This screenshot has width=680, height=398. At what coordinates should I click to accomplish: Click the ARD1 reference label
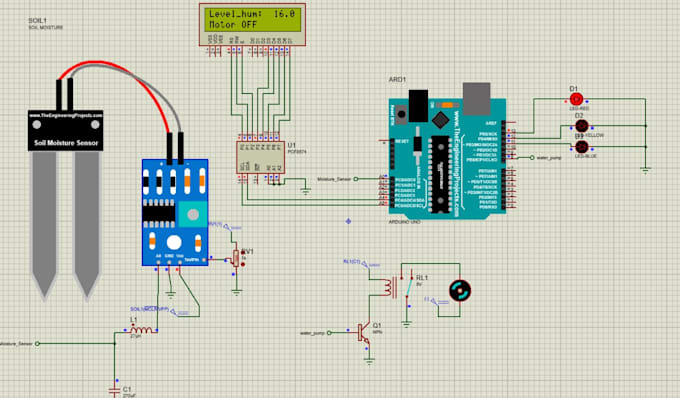point(397,80)
